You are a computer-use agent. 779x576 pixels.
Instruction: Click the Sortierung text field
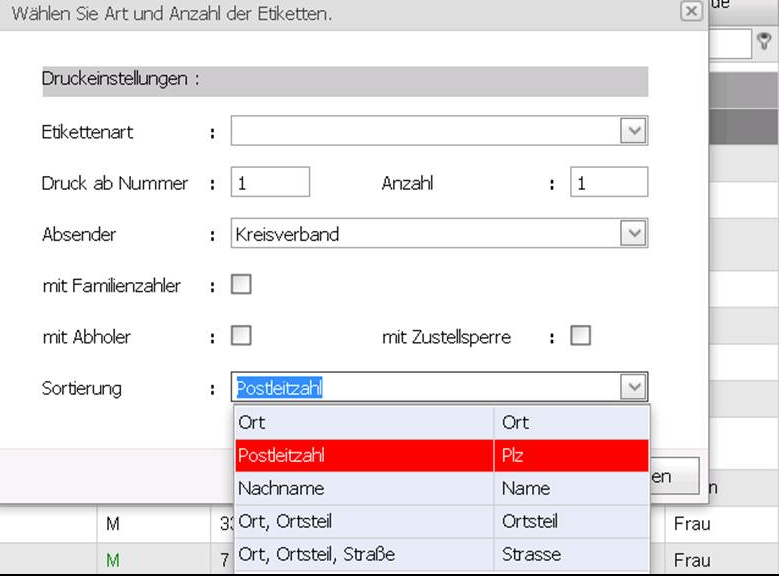[426, 387]
